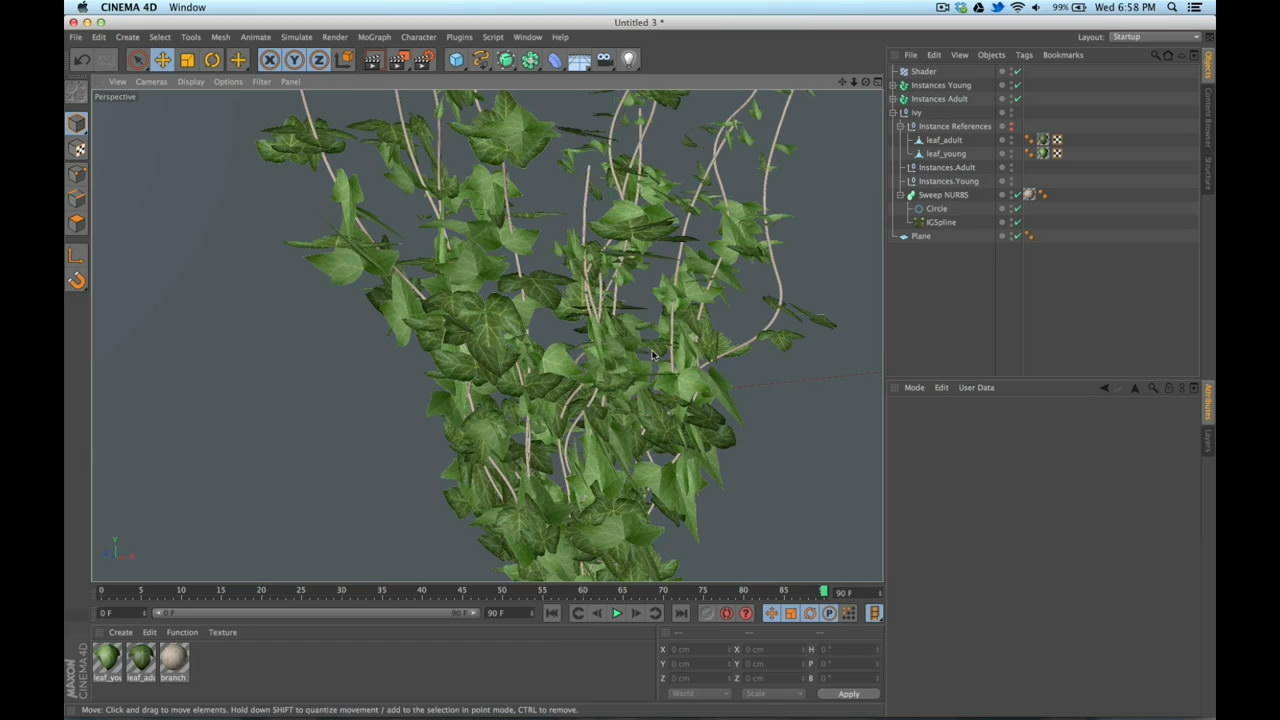This screenshot has height=720, width=1280.
Task: Click the X position input field
Action: [698, 649]
